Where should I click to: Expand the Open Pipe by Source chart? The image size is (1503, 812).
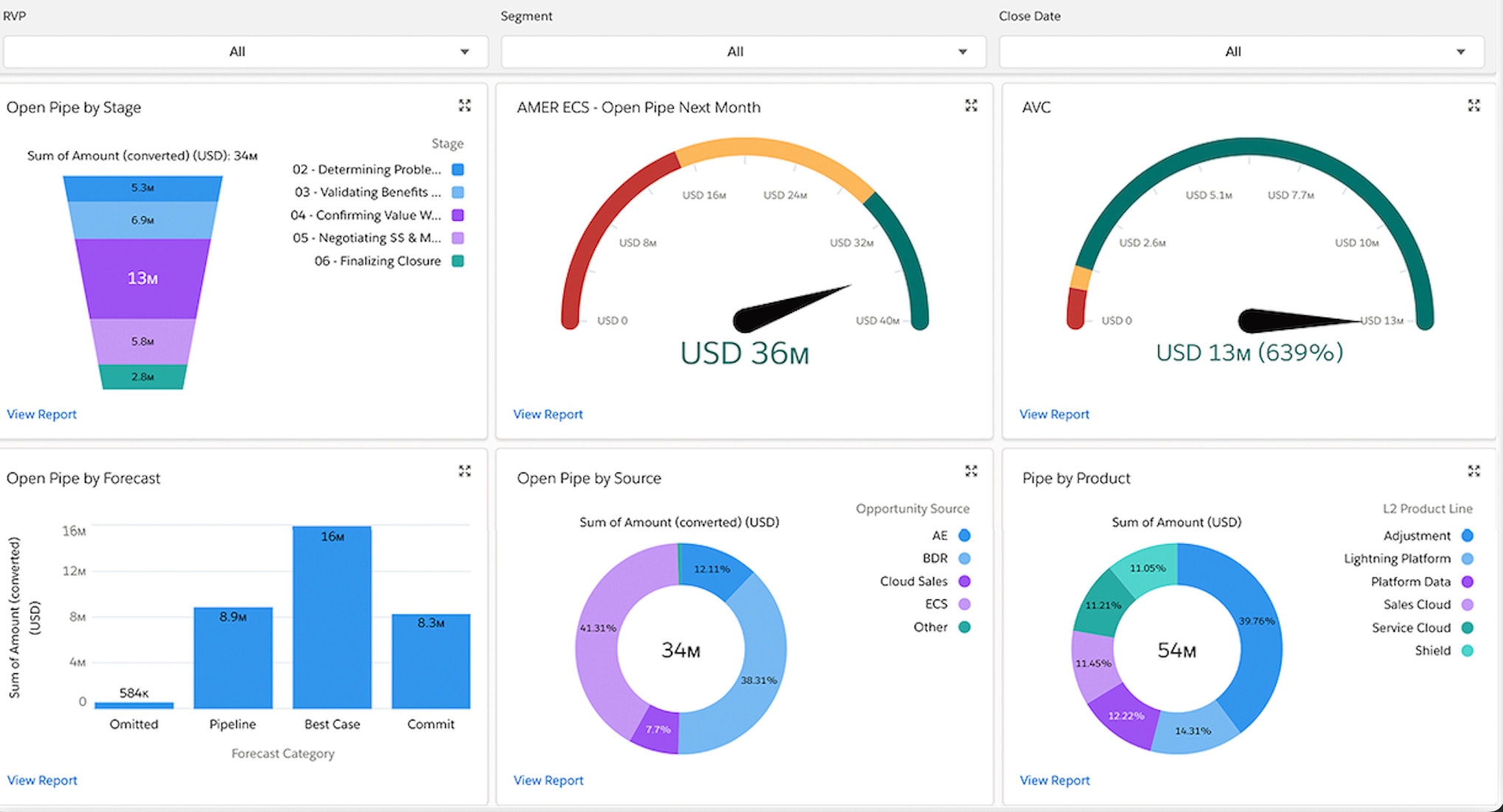point(971,471)
